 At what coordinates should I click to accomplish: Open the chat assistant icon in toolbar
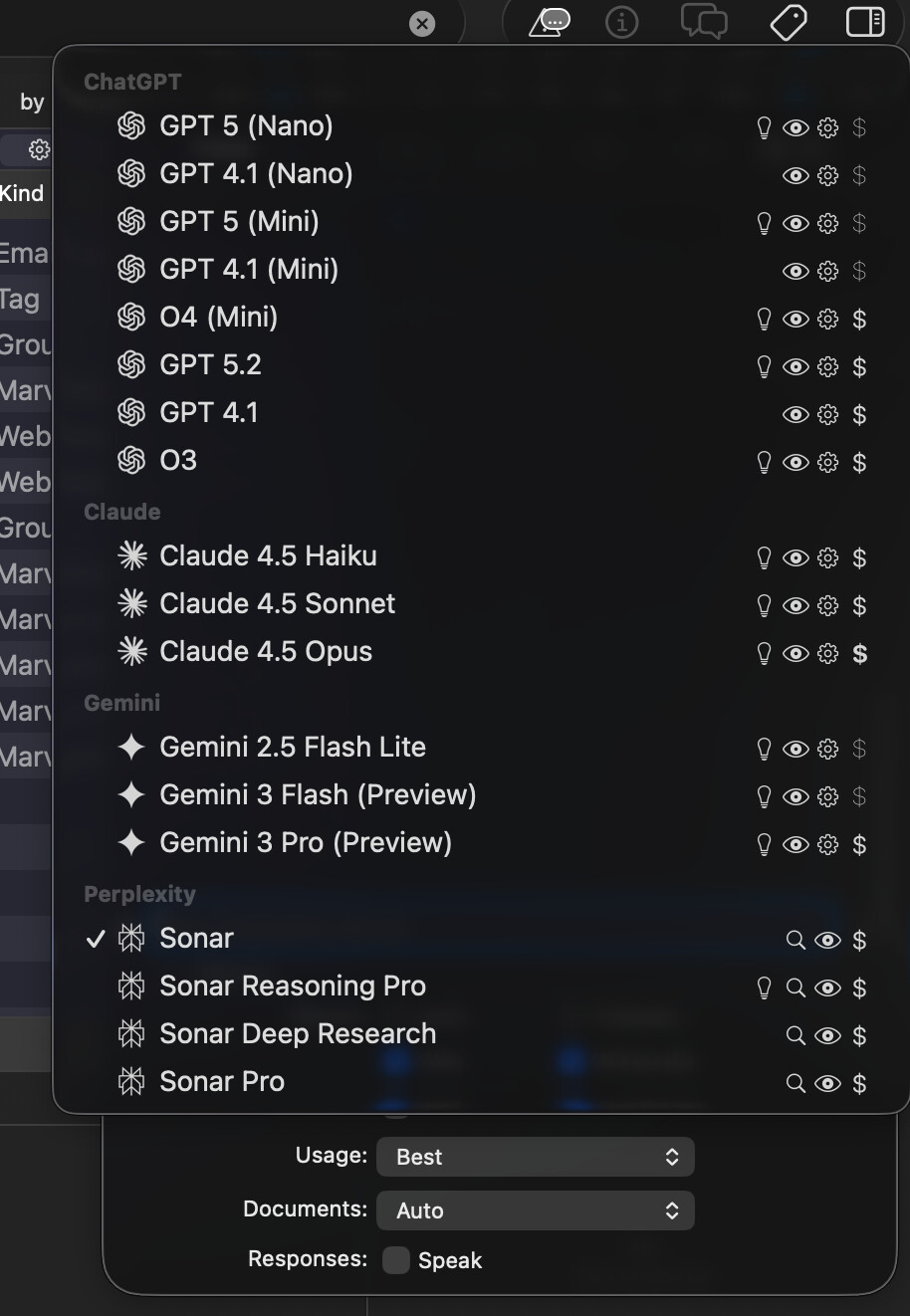pos(550,22)
